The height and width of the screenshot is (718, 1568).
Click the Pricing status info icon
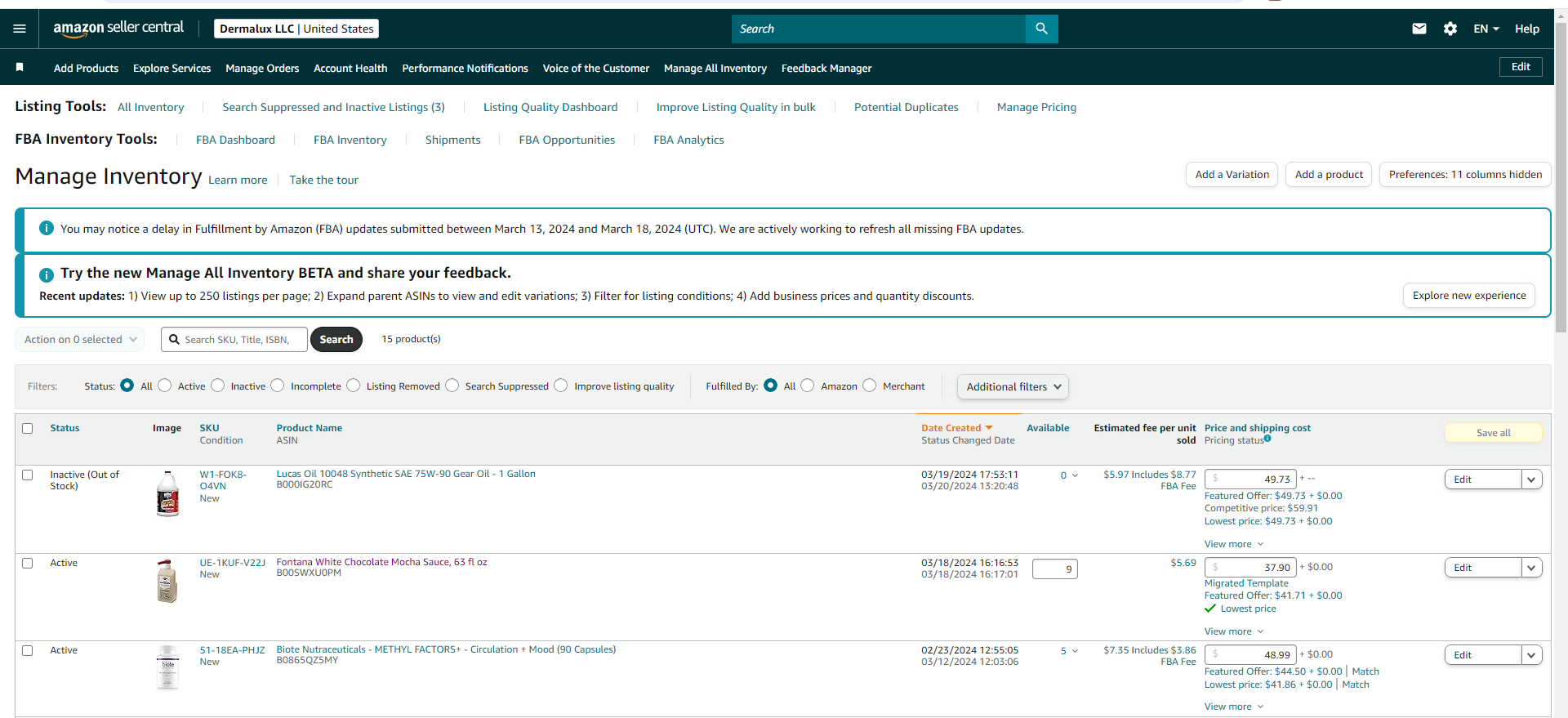1267,439
